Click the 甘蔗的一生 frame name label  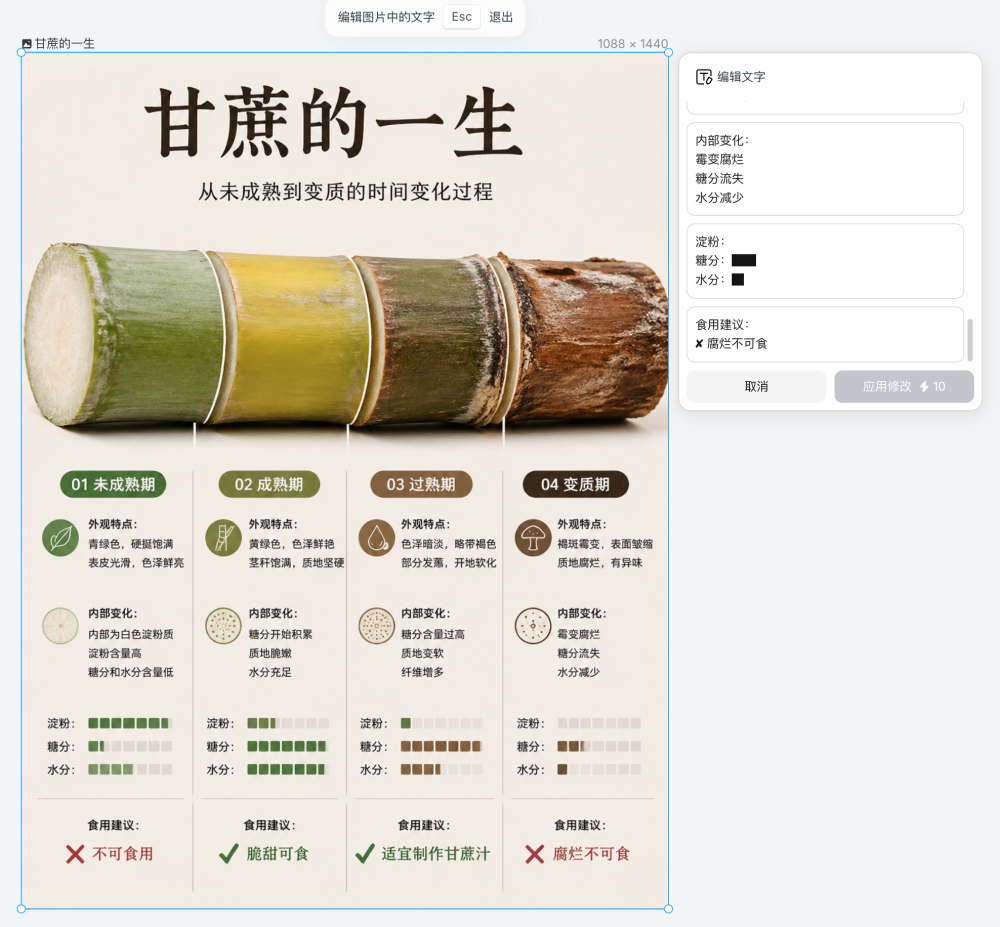(x=64, y=44)
